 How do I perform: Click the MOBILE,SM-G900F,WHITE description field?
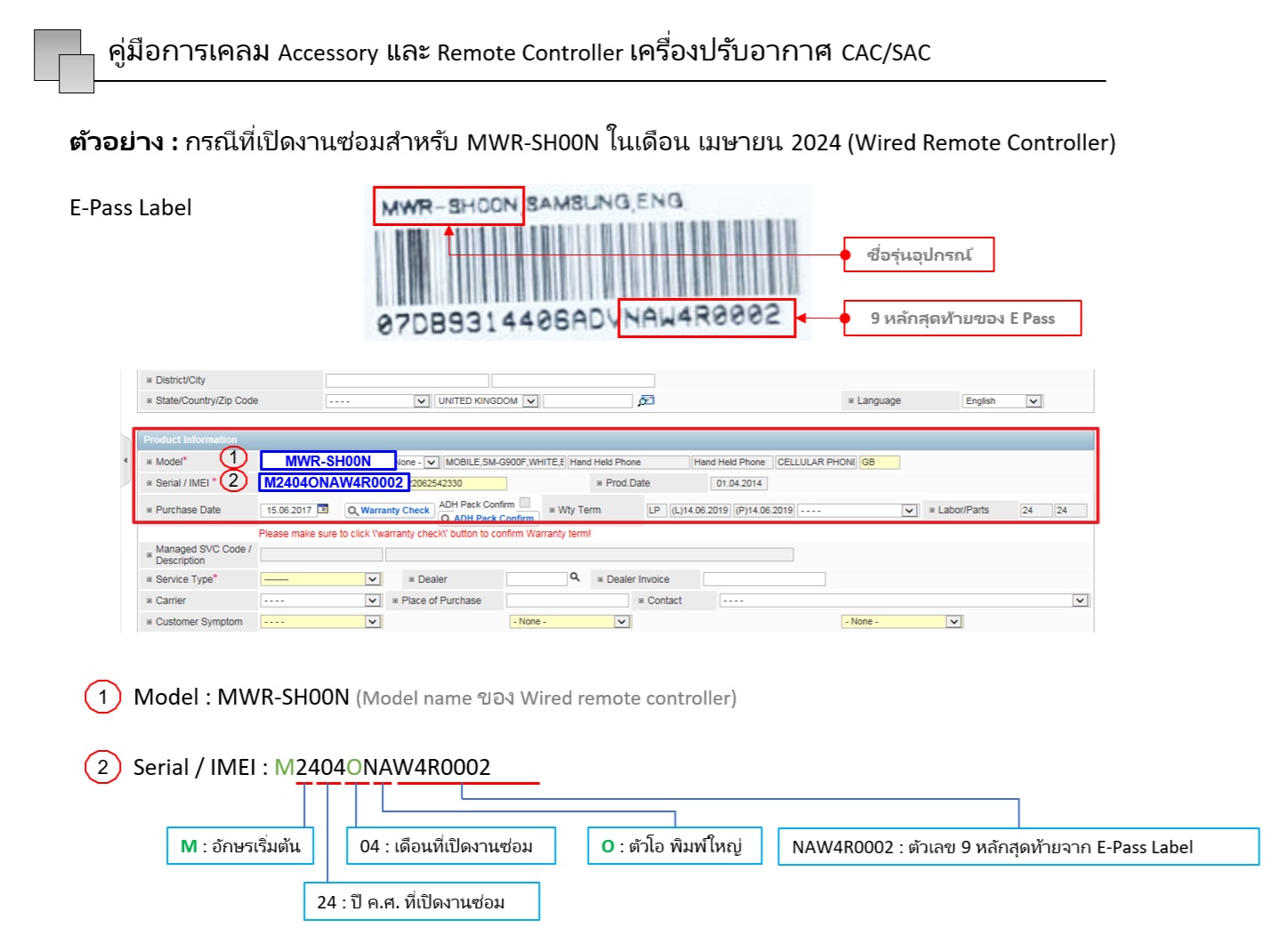(504, 462)
